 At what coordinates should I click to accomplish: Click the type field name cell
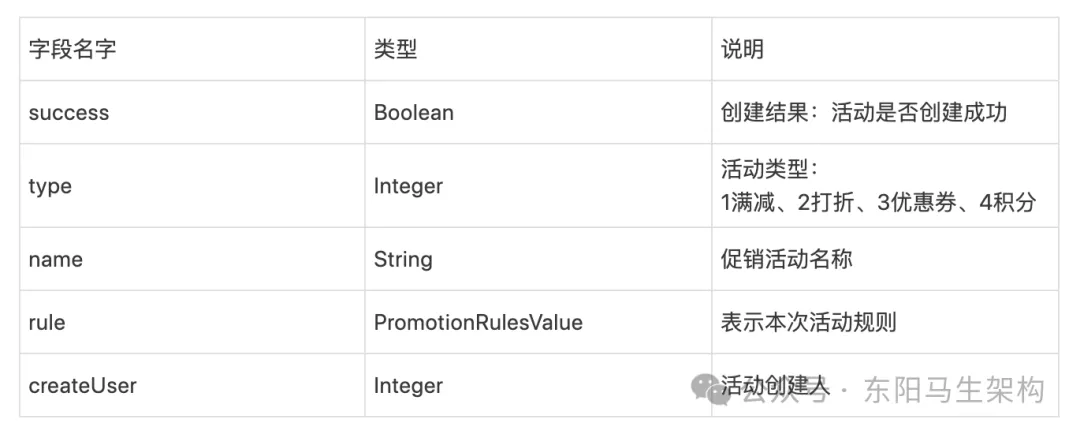coord(192,186)
